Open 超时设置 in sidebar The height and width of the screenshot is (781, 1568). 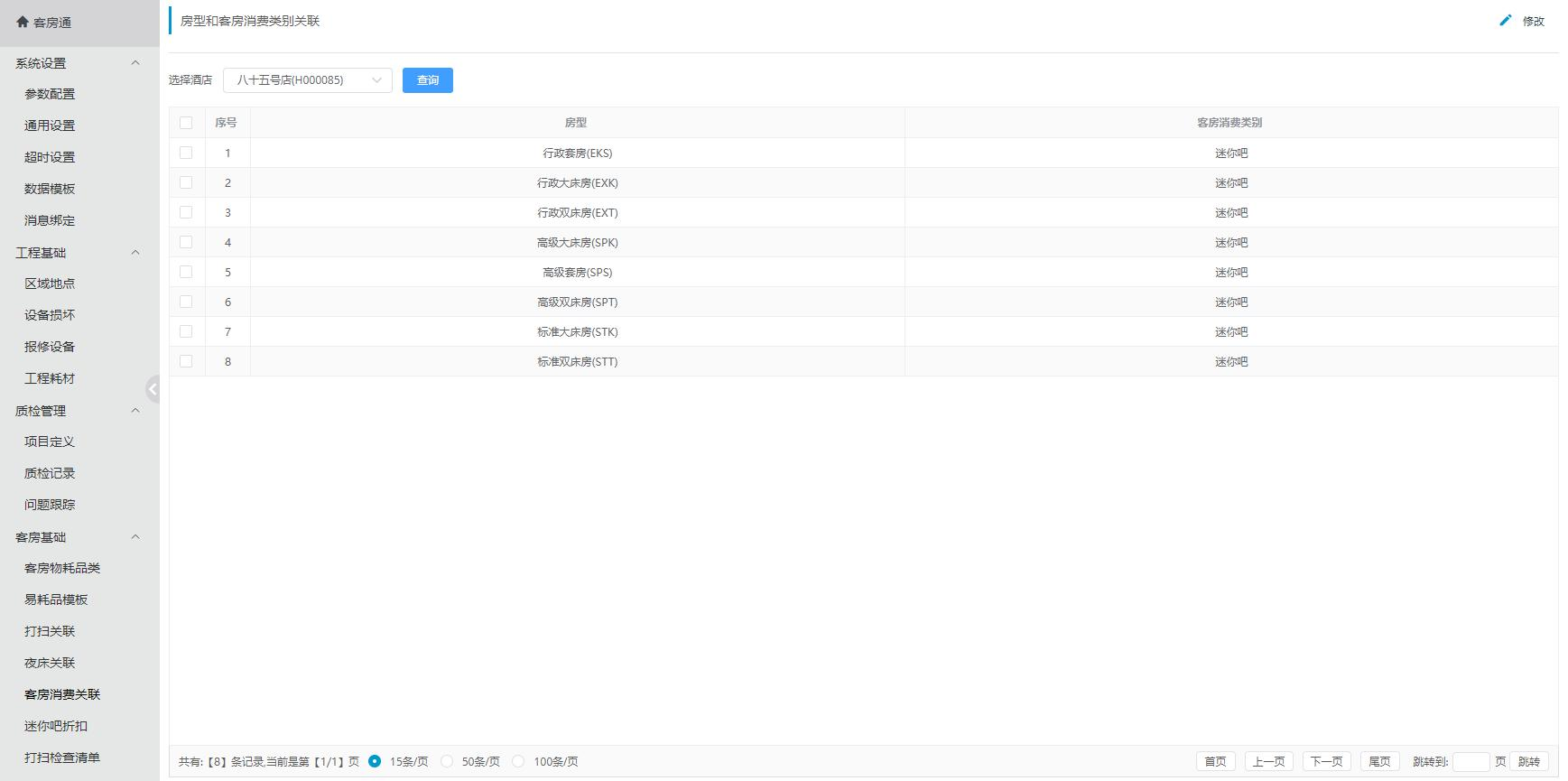(50, 157)
